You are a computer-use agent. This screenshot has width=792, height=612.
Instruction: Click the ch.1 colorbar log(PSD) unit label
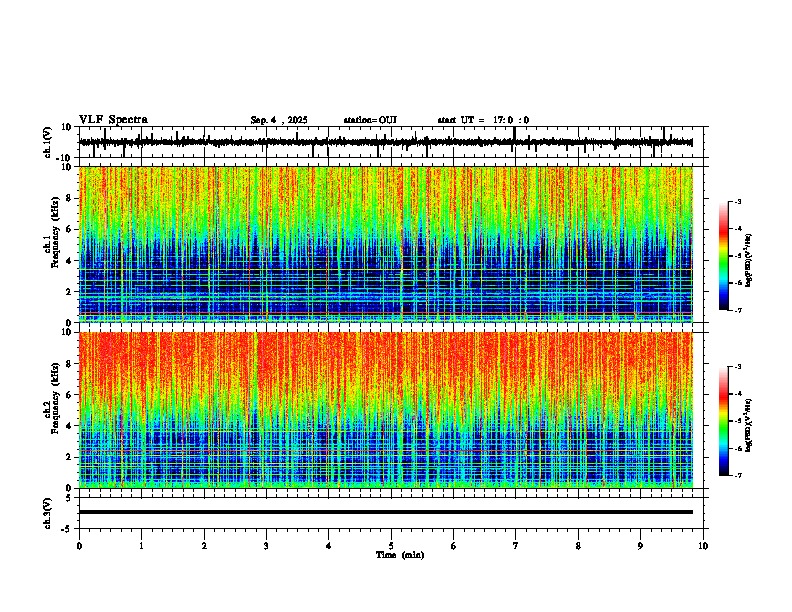749,261
